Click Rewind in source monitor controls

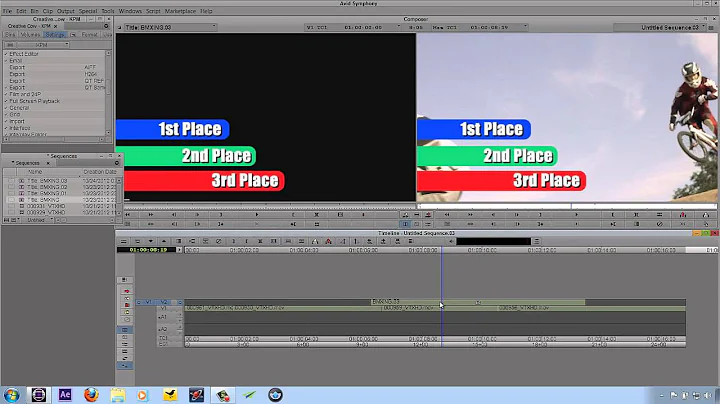128,214
